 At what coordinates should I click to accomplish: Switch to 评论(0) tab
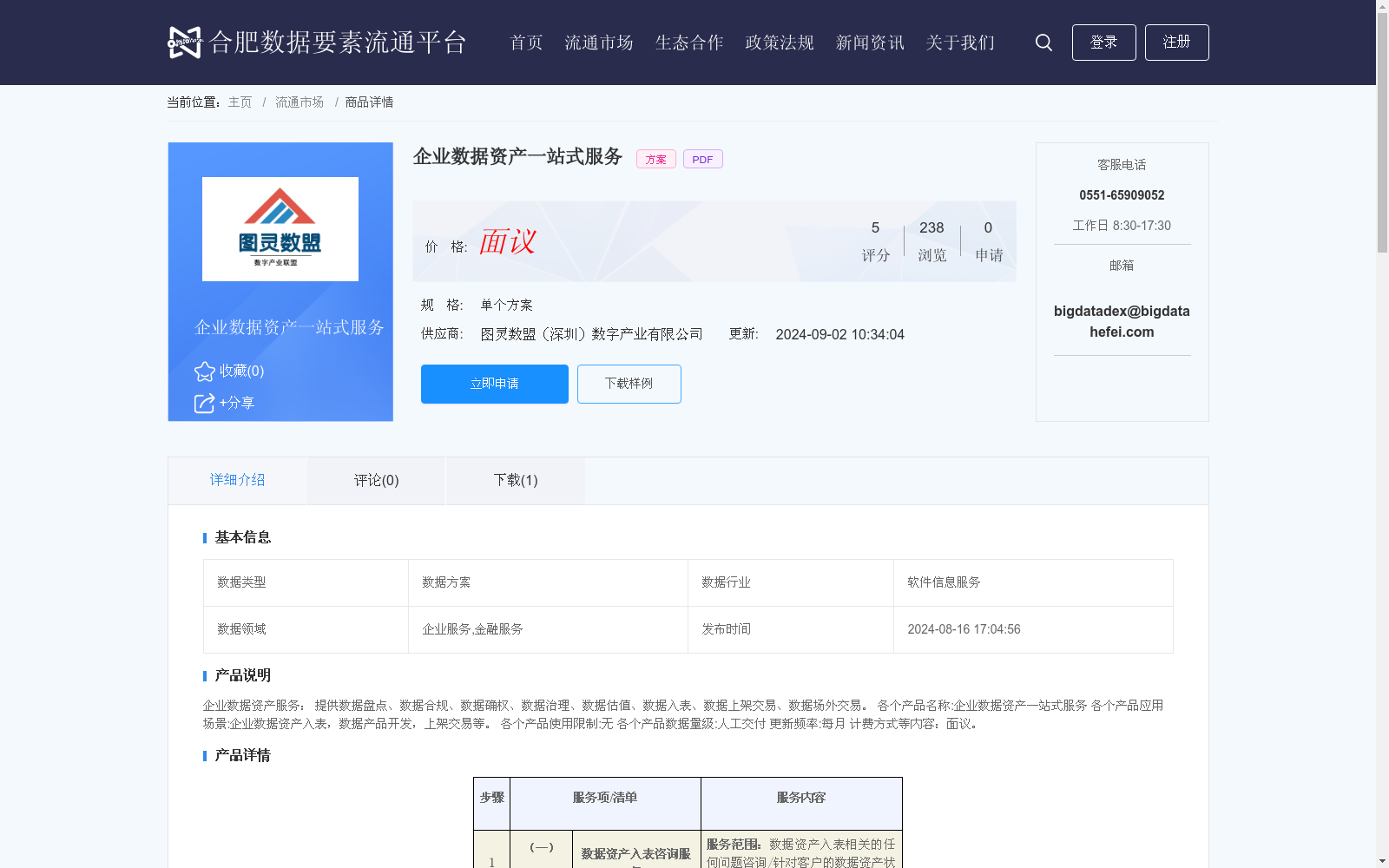point(377,480)
